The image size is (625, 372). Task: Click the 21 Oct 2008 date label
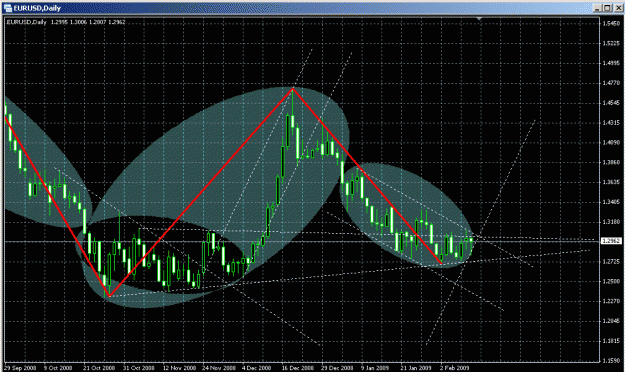99,368
